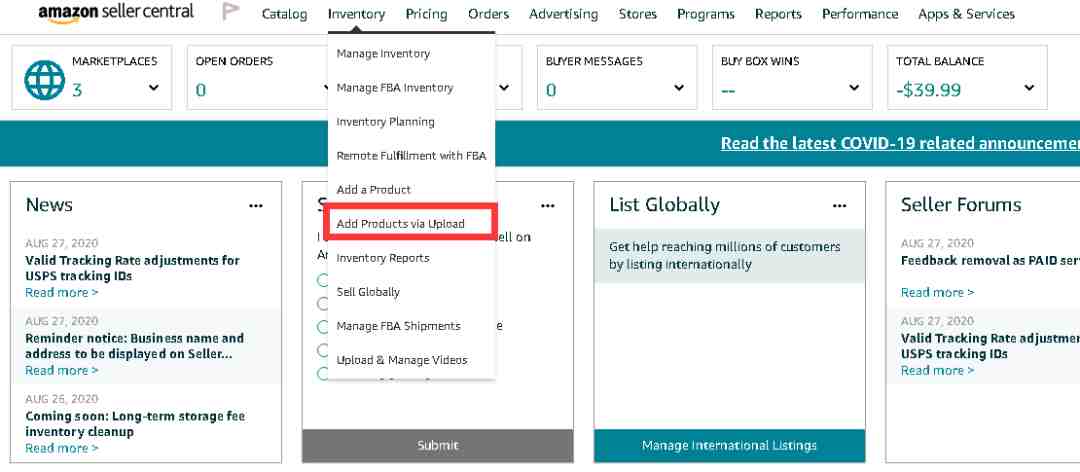Viewport: 1080px width, 472px height.
Task: Click Read more under Reminder notice news
Action: [61, 370]
